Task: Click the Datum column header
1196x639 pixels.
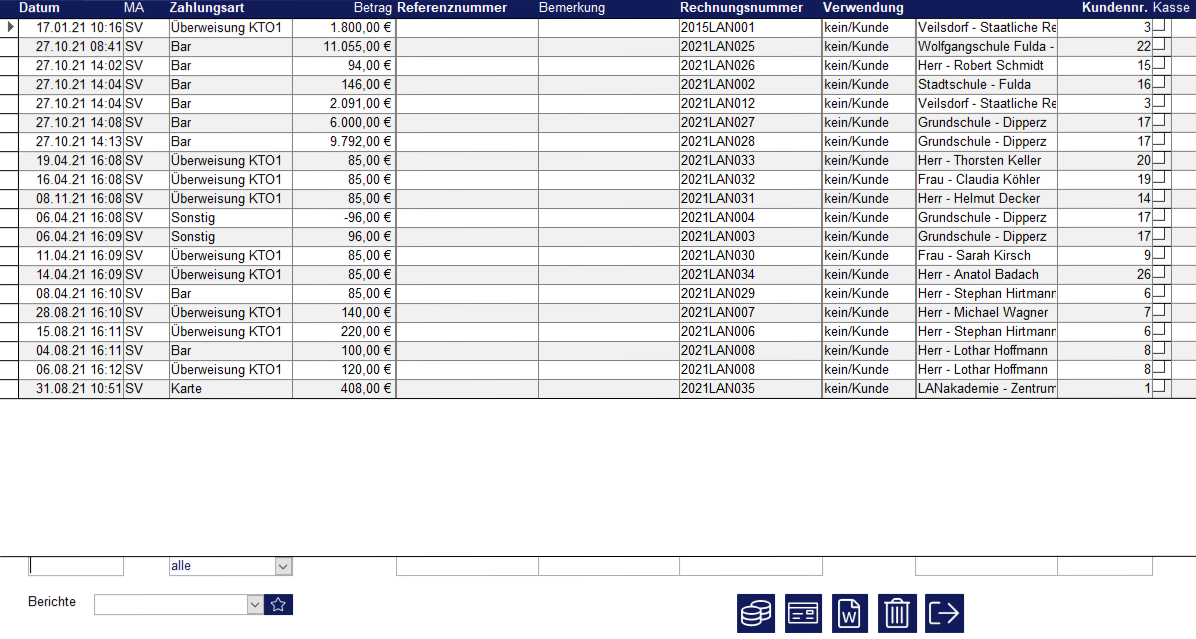Action: click(x=40, y=8)
